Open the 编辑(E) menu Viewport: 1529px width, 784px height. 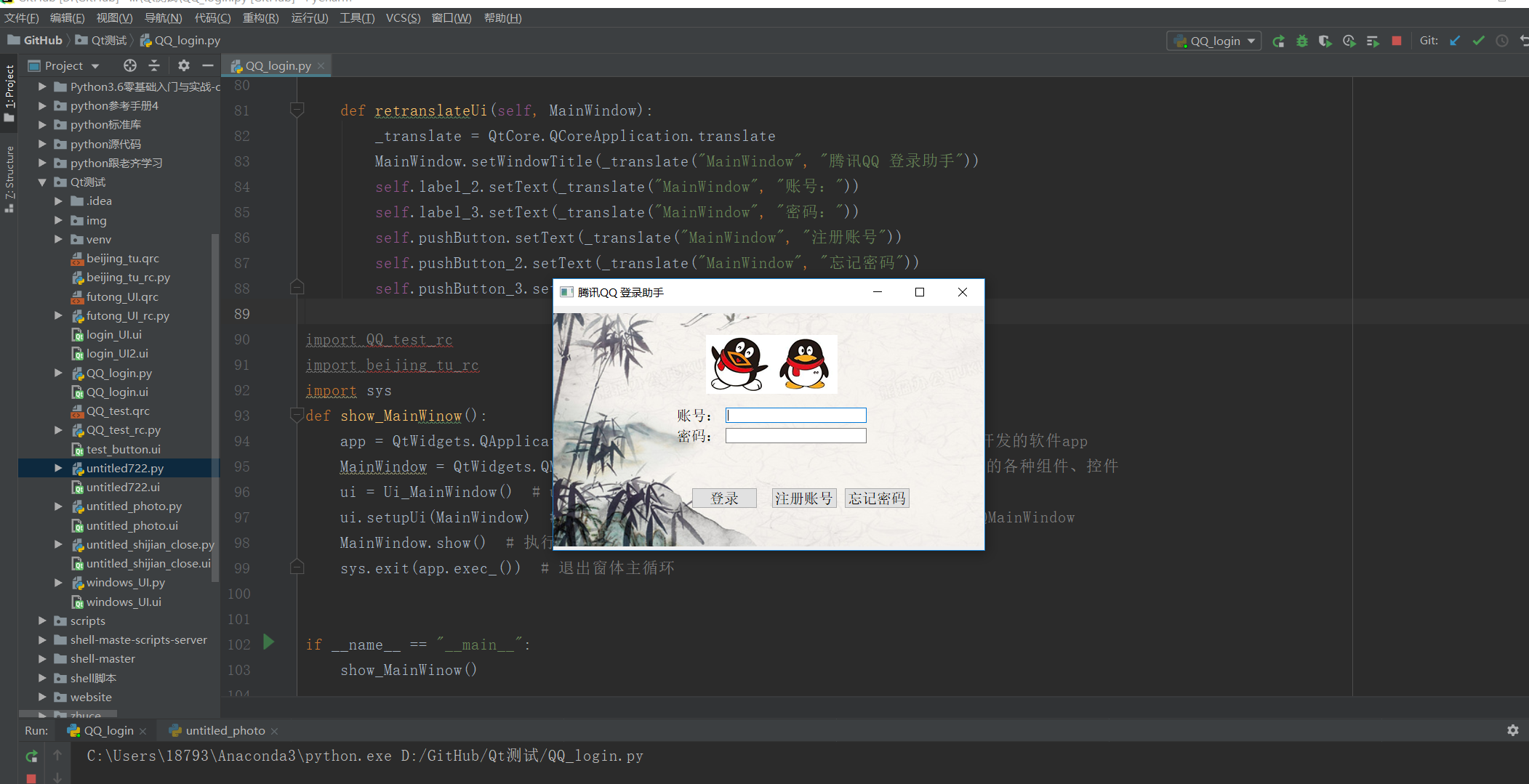[67, 17]
